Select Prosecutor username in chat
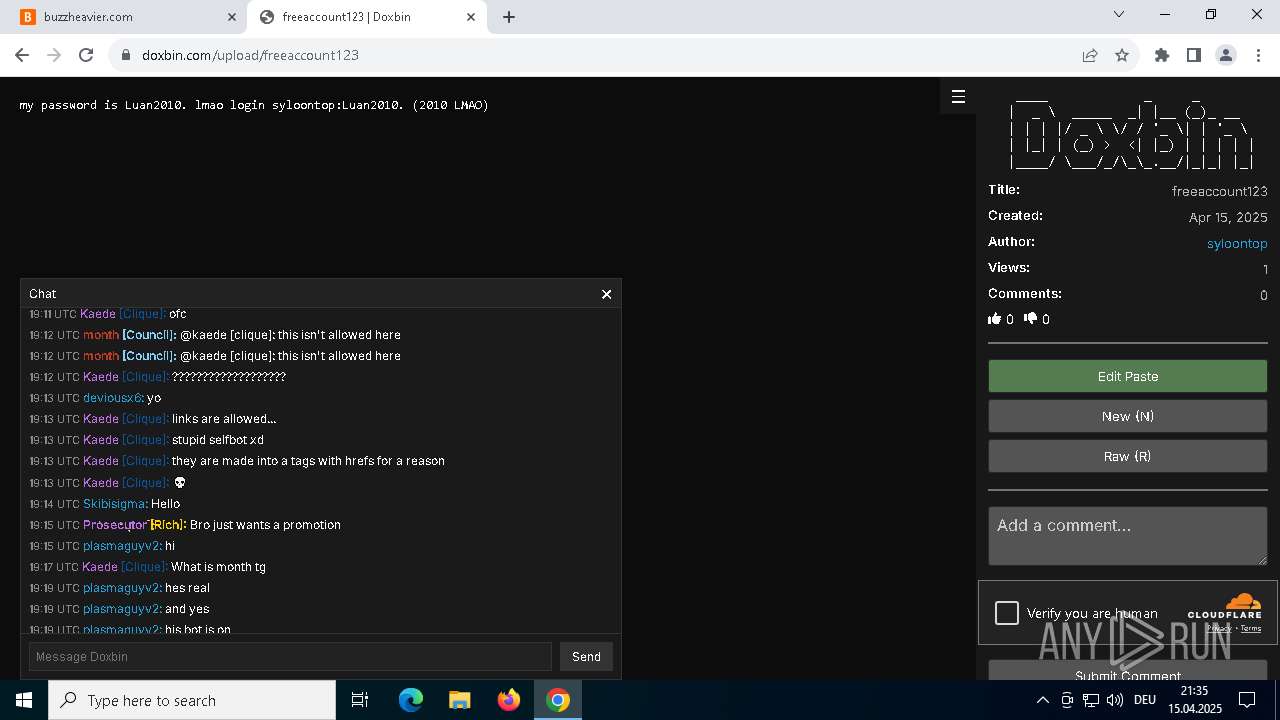This screenshot has height=720, width=1280. click(115, 525)
